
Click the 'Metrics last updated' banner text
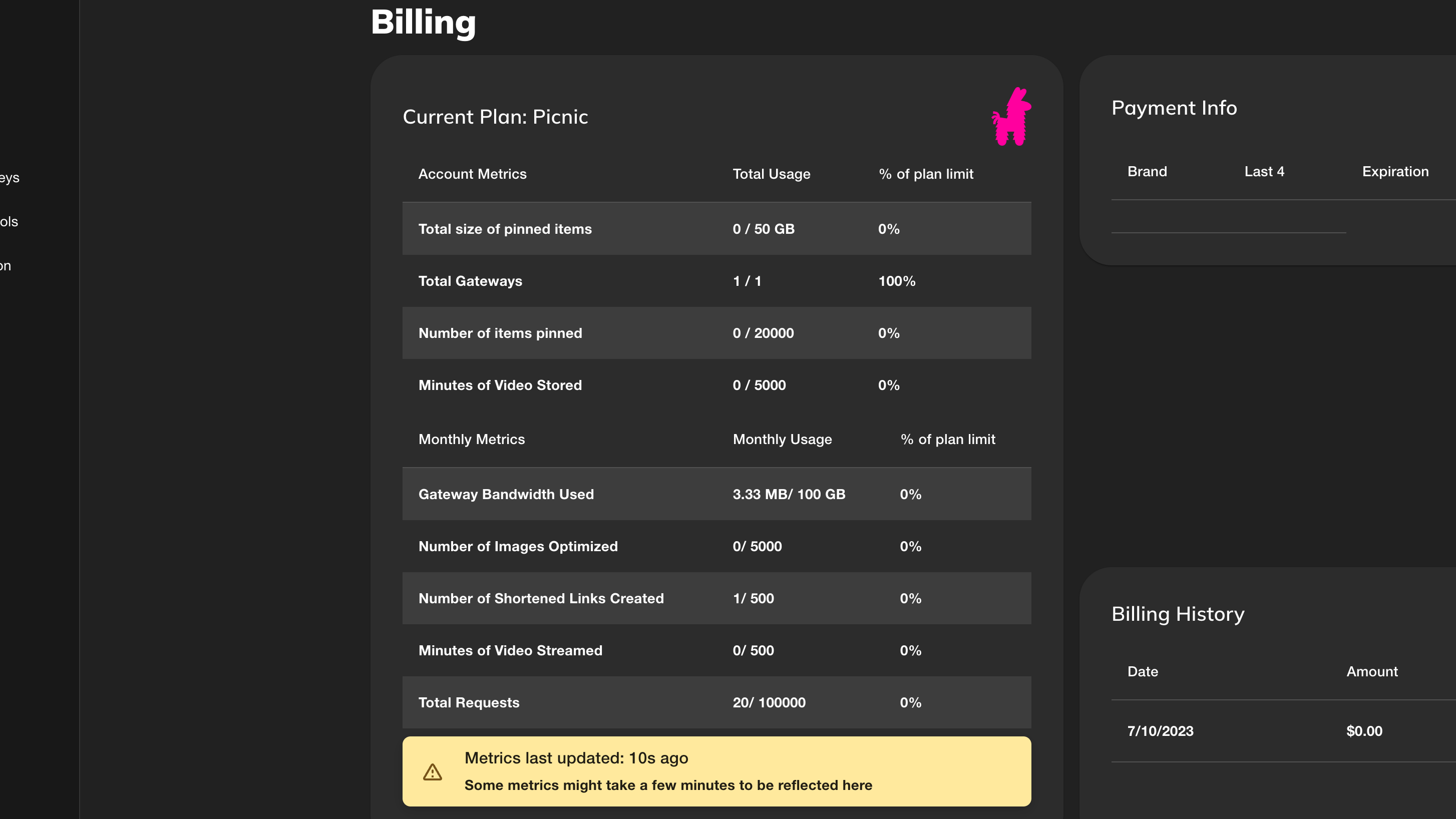pyautogui.click(x=576, y=758)
